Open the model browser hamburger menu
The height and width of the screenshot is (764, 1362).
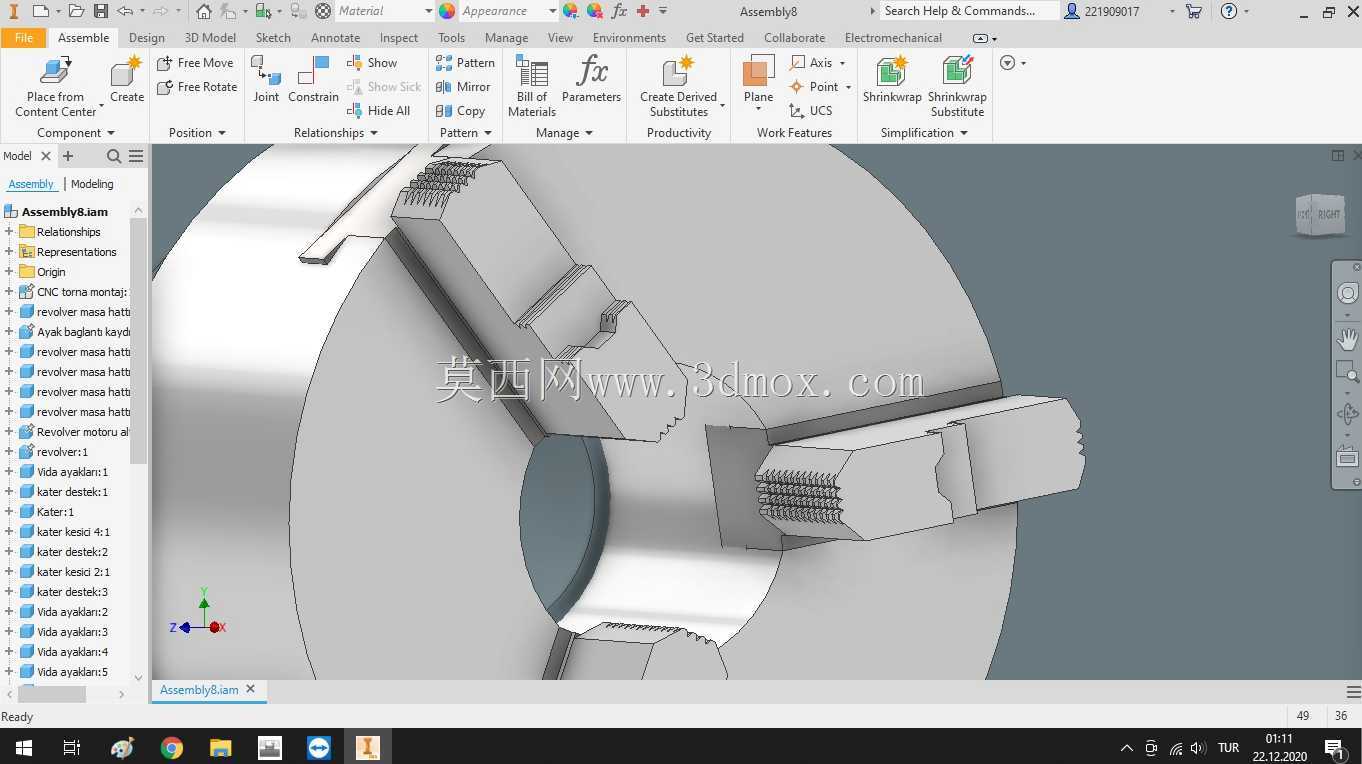[136, 156]
